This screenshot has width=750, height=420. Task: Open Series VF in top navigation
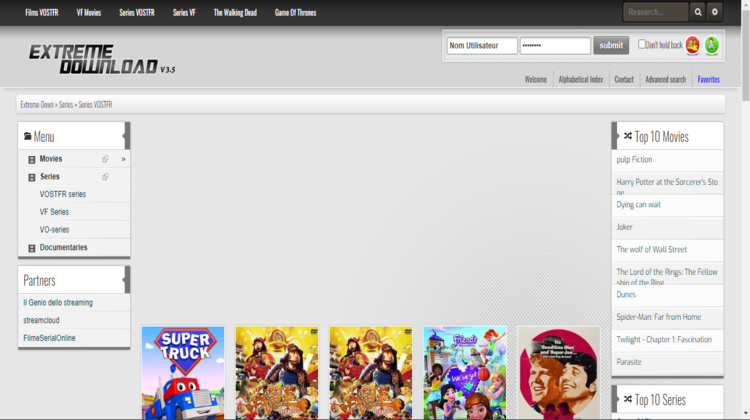tap(184, 12)
